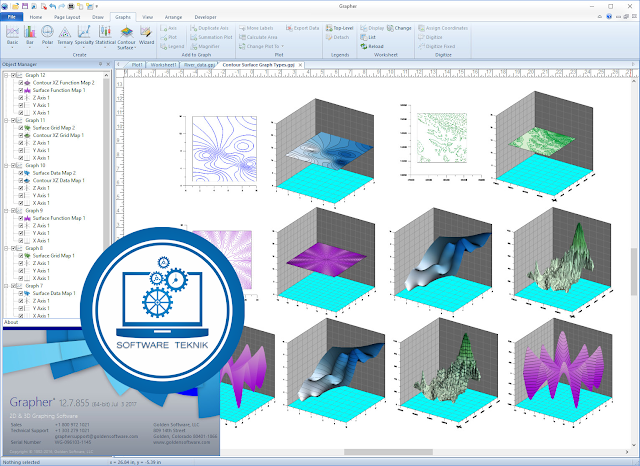Pin the Object Manager panel

click(x=100, y=64)
